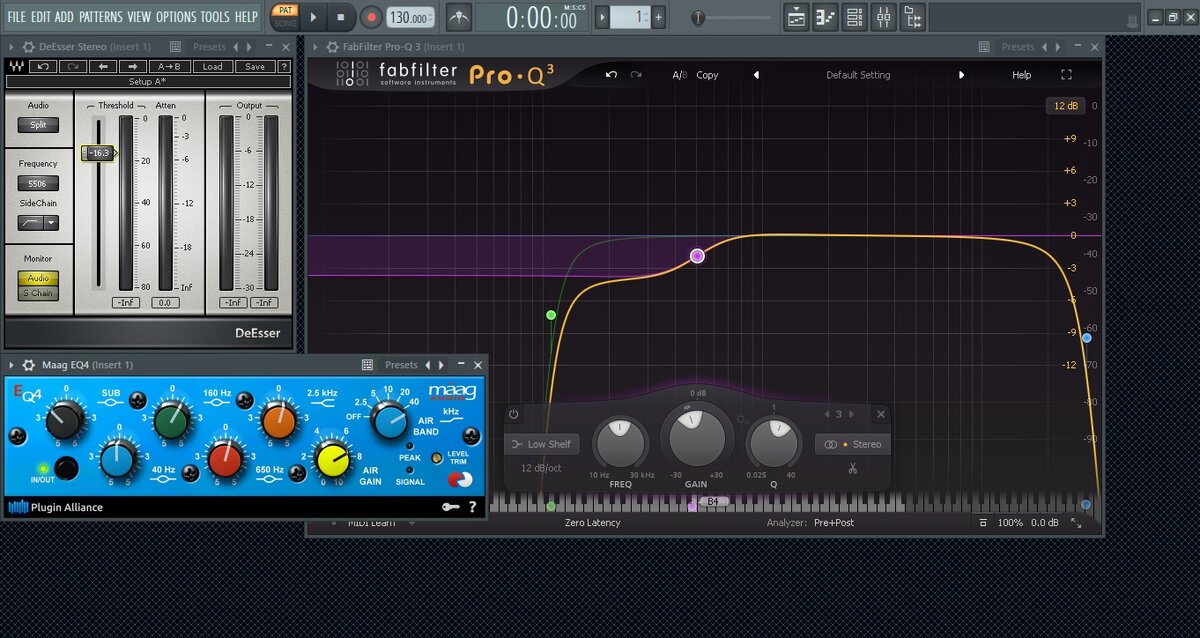Click Pro-Q 3 Copy button
The image size is (1200, 638).
tap(707, 75)
